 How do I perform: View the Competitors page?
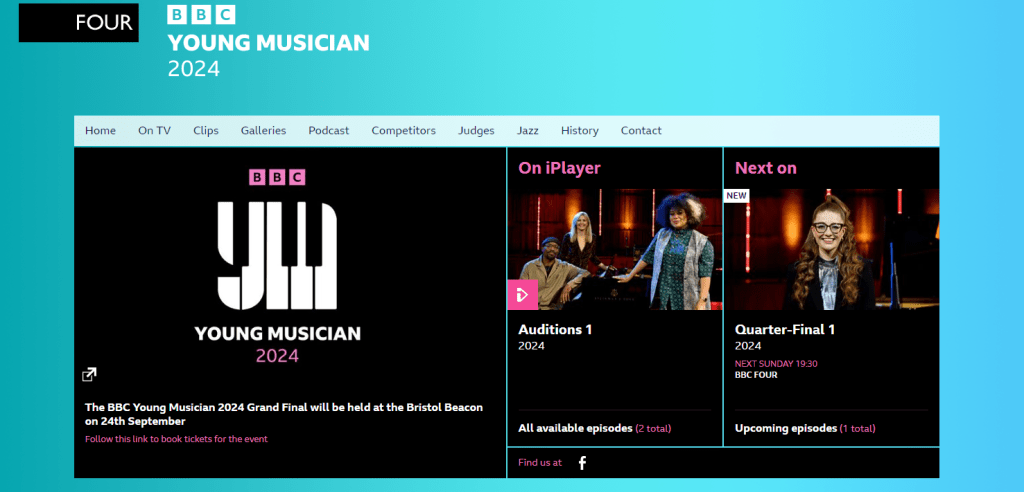403,131
